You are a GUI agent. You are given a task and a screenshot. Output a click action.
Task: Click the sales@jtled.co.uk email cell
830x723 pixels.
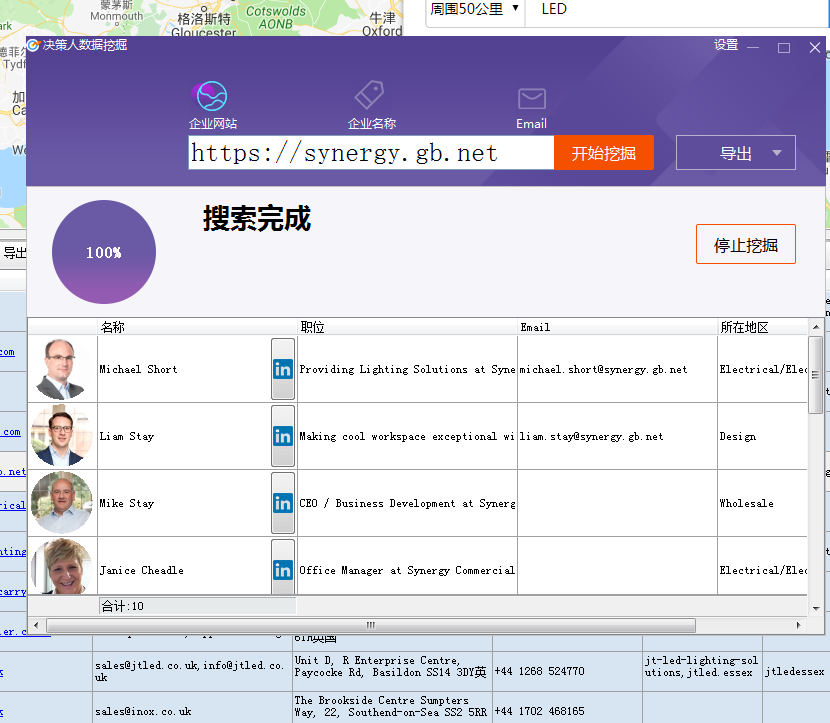(192, 671)
